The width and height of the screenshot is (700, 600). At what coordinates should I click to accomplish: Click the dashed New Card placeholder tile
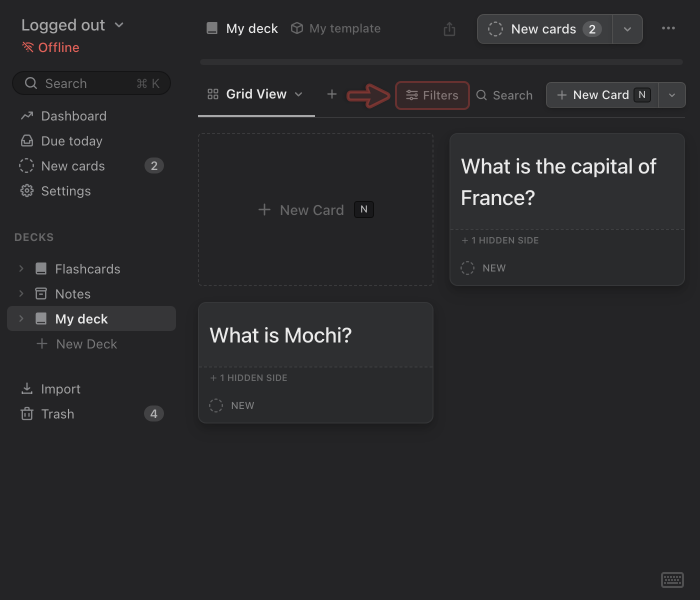315,210
